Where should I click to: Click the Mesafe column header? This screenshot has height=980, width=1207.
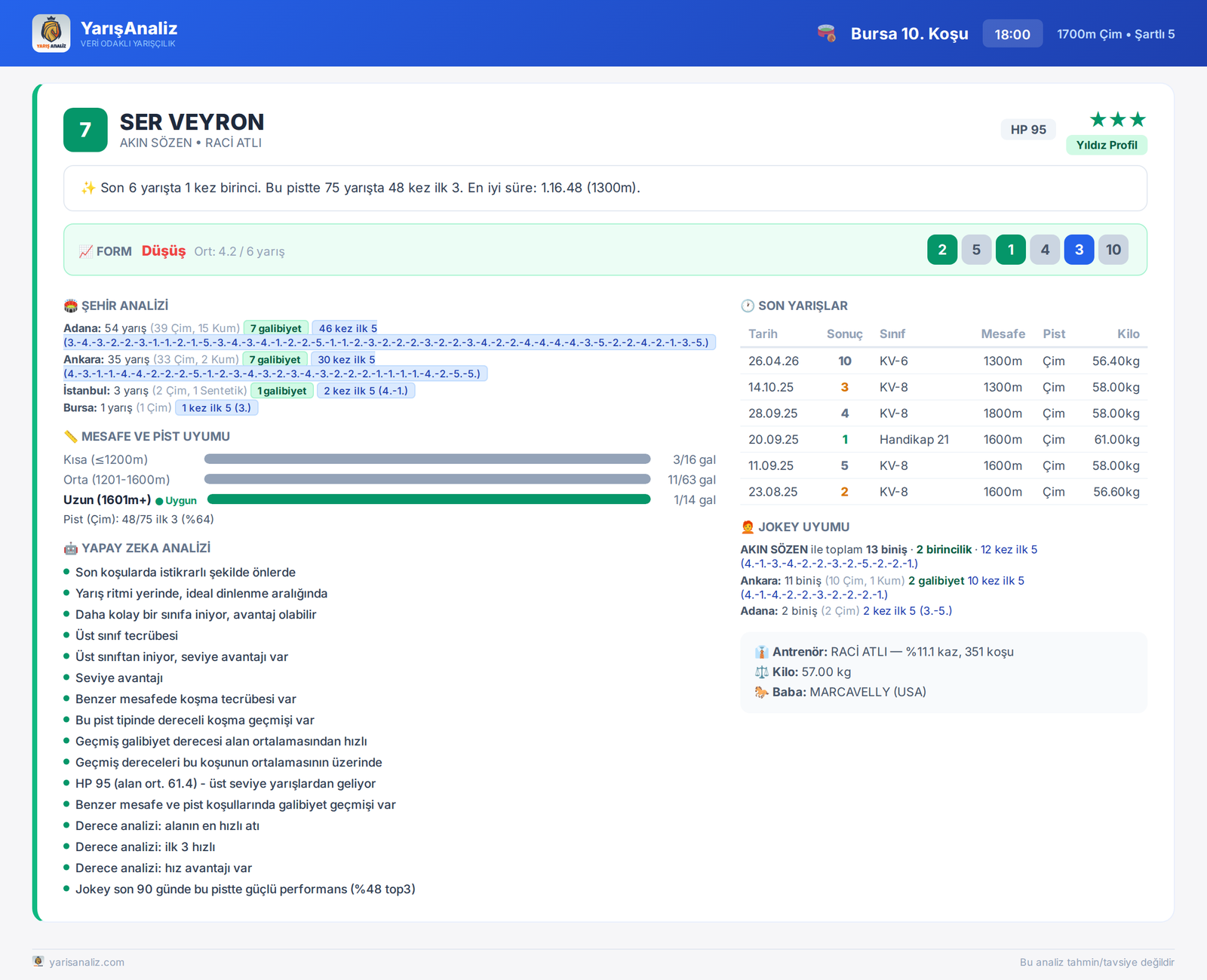(1003, 333)
